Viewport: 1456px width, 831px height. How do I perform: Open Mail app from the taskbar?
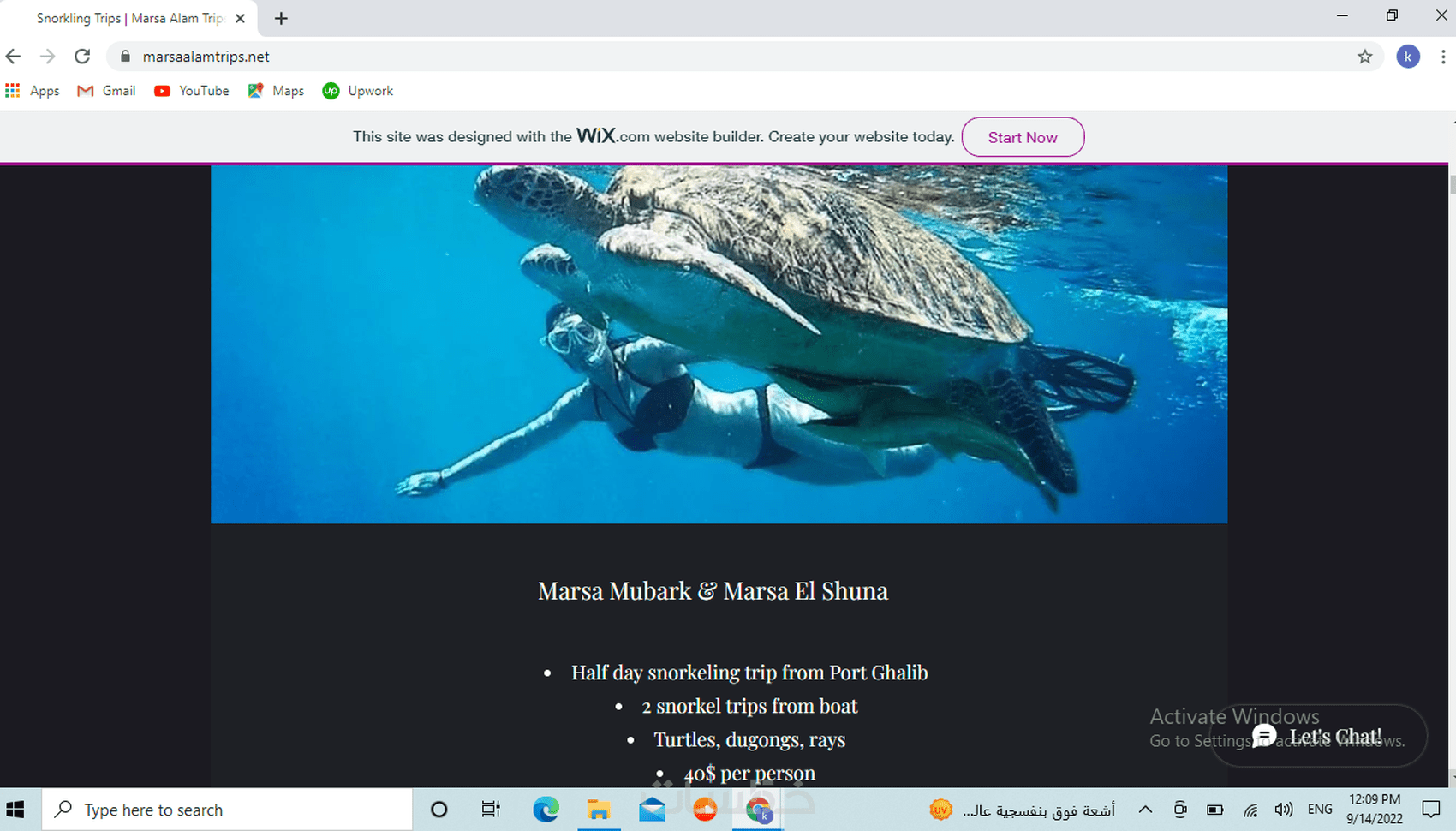(x=652, y=809)
